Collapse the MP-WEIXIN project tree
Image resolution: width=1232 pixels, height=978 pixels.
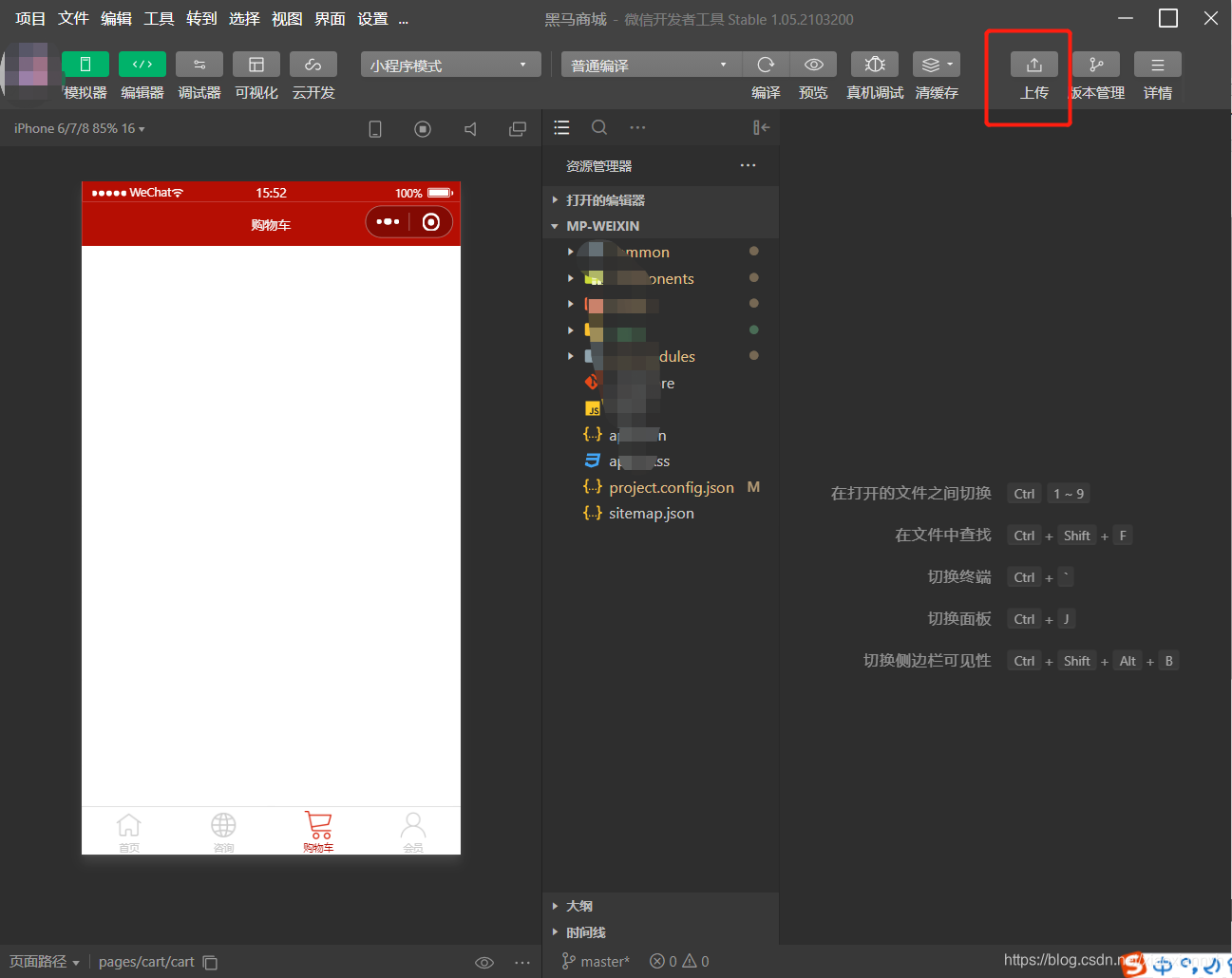pos(661,226)
